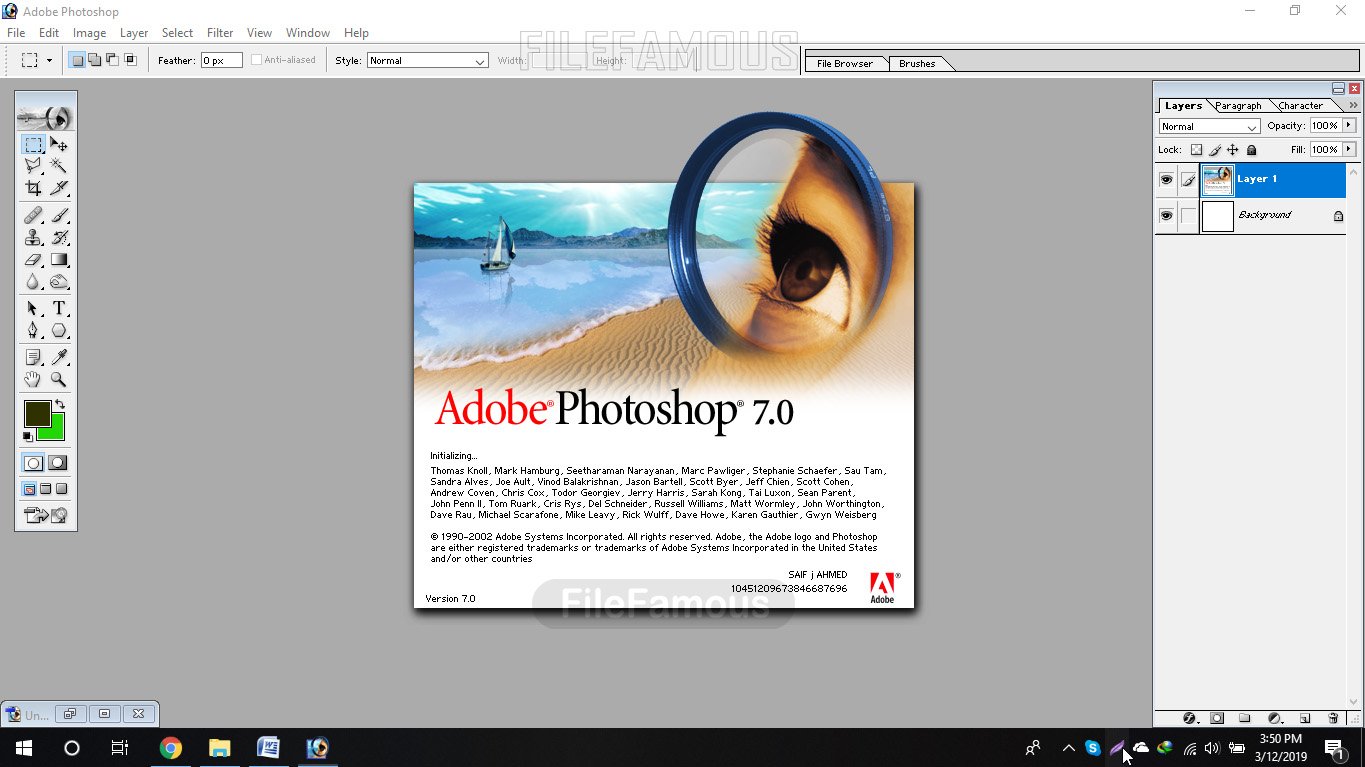Select the Eyedropper tool

click(59, 357)
